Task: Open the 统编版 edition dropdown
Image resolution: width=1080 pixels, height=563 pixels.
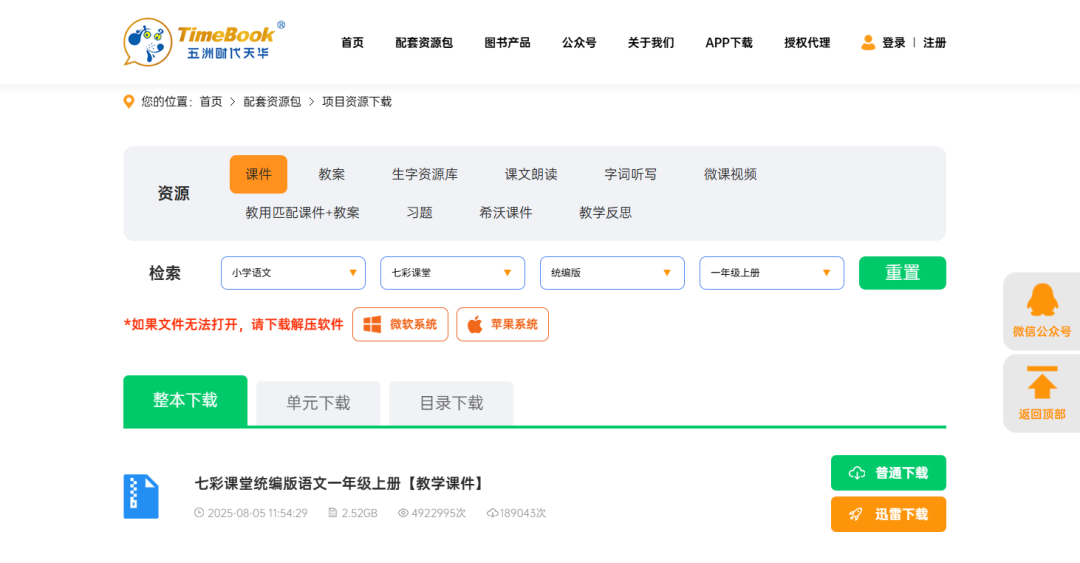Action: click(612, 273)
